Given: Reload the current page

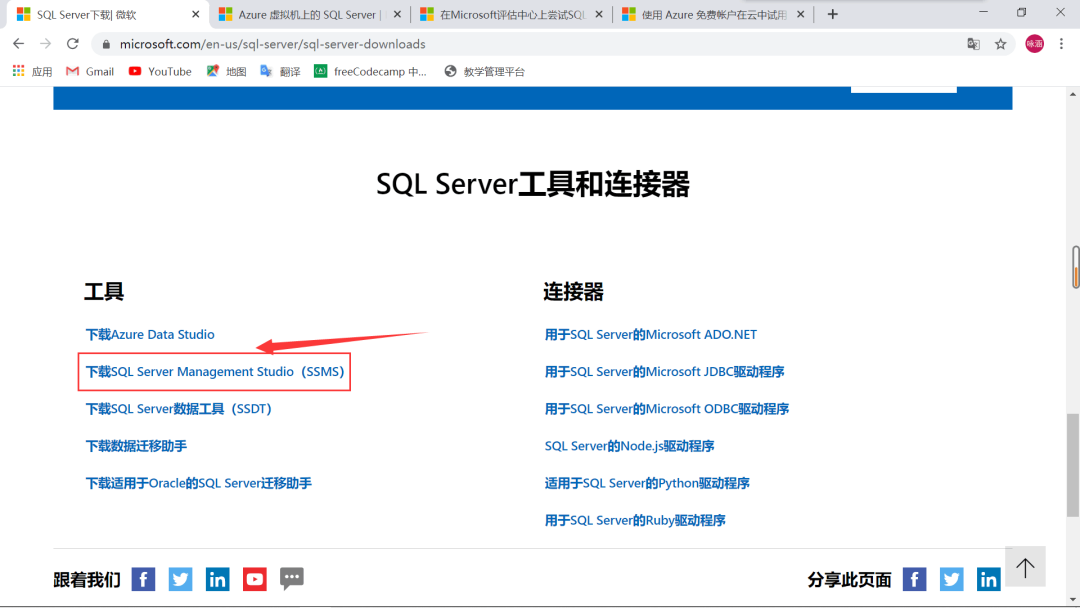Looking at the screenshot, I should coord(72,43).
